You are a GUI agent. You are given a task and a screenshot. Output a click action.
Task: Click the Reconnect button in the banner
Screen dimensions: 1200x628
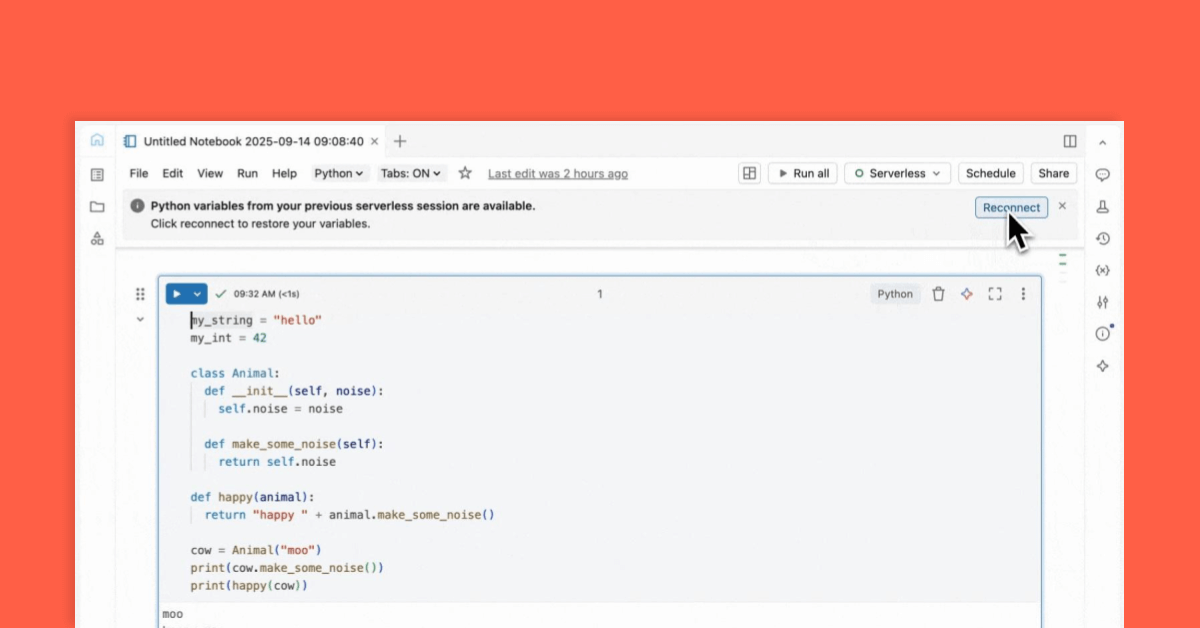[1011, 207]
